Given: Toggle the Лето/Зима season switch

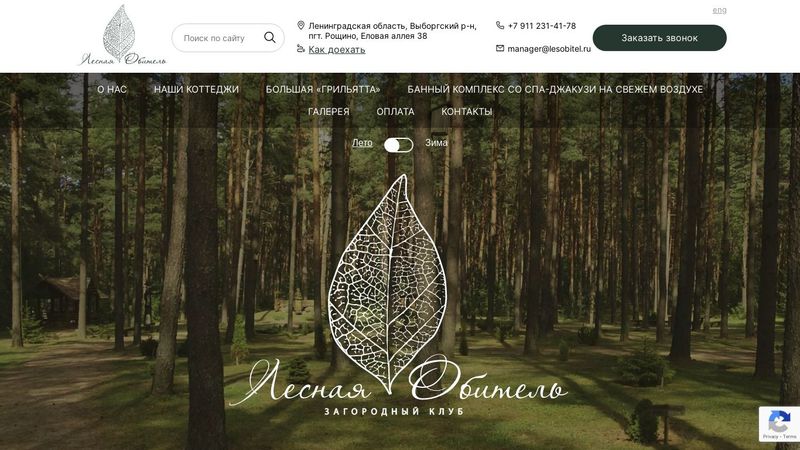Looking at the screenshot, I should [x=398, y=145].
